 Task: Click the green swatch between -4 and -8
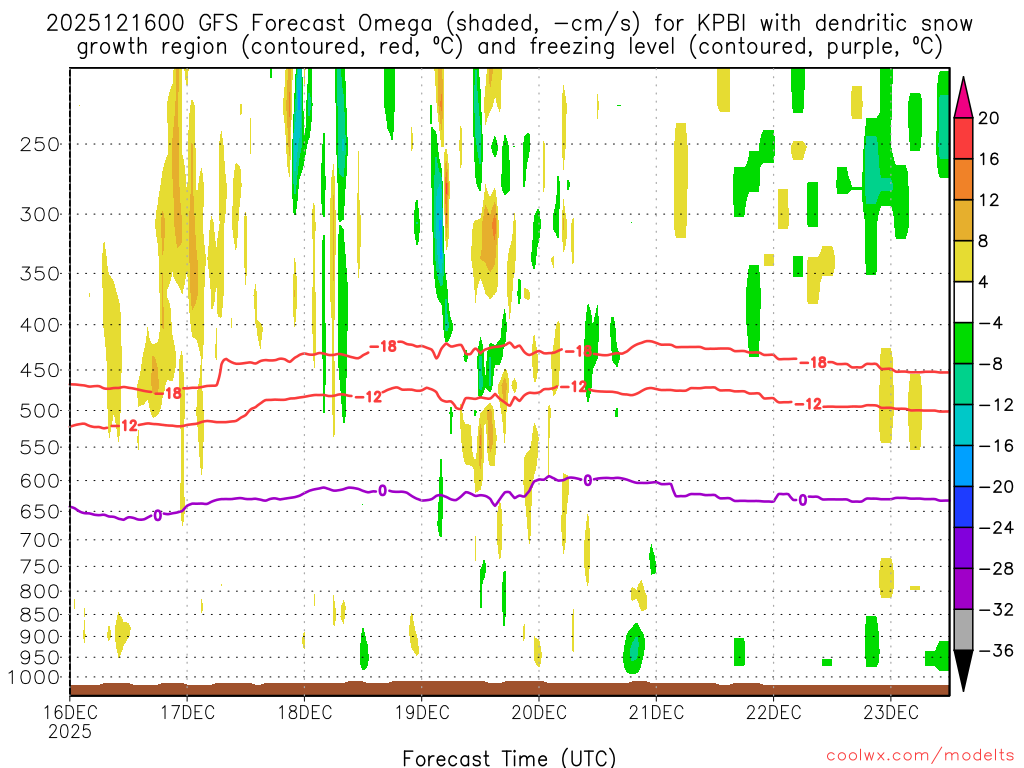963,343
